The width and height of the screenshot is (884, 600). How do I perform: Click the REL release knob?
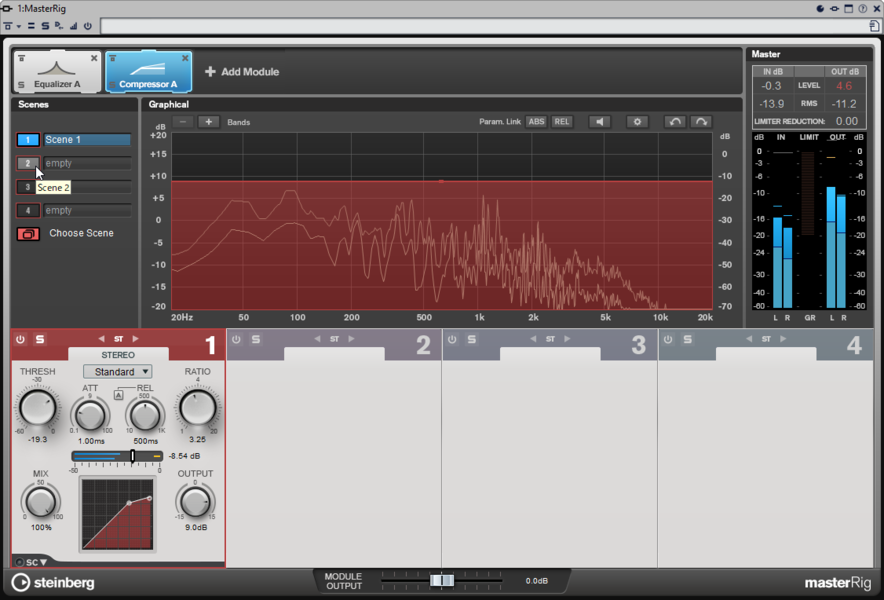click(145, 415)
